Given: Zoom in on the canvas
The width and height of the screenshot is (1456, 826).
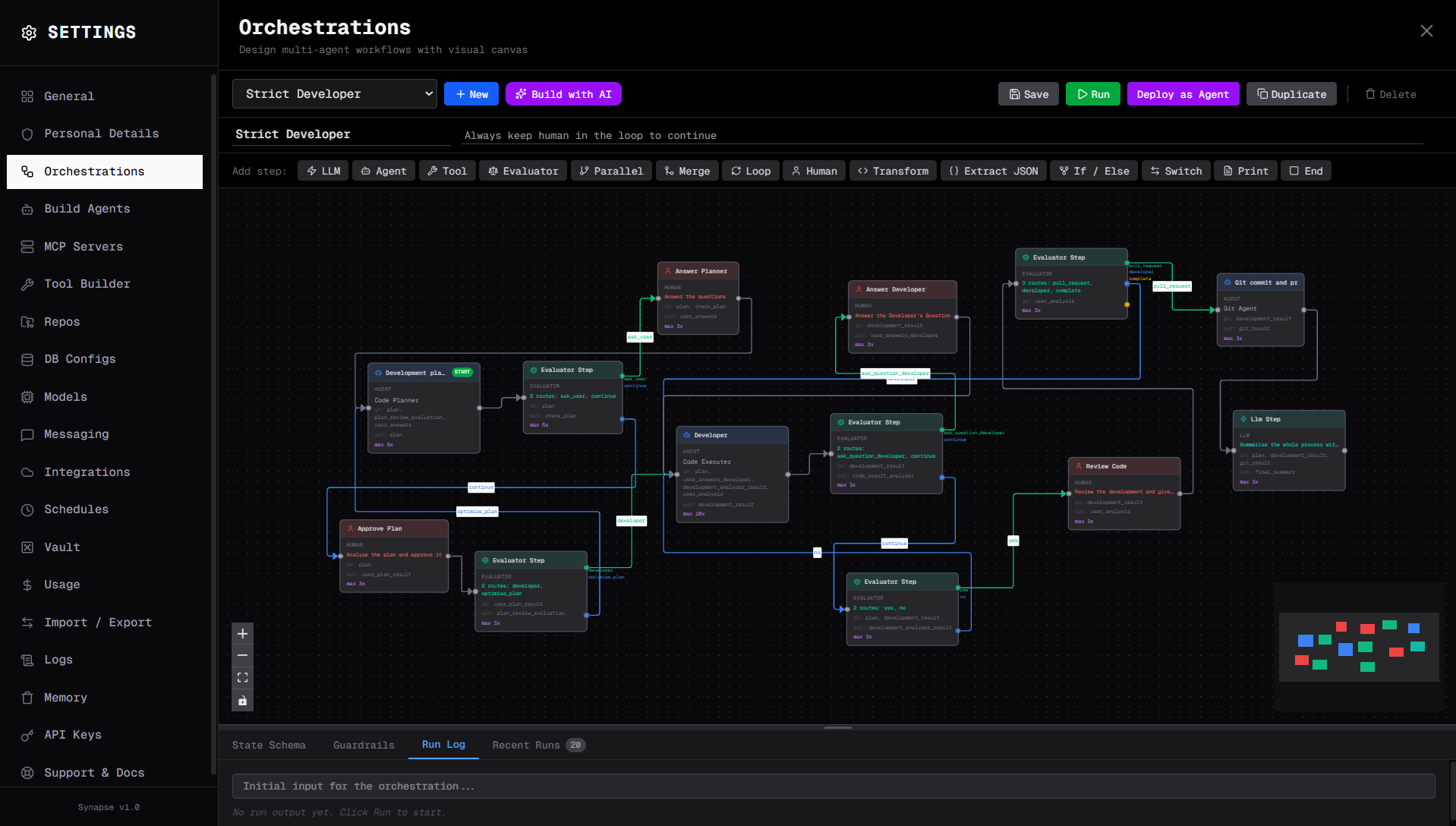Looking at the screenshot, I should (243, 634).
